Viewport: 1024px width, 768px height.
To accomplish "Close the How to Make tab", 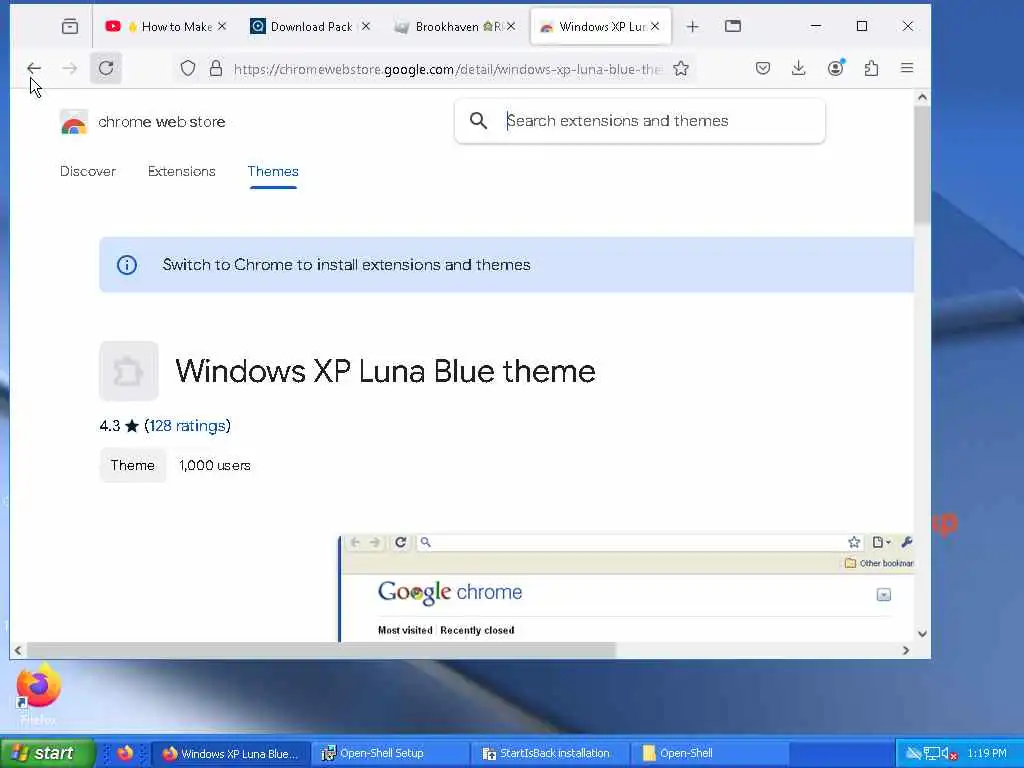I will 222,26.
